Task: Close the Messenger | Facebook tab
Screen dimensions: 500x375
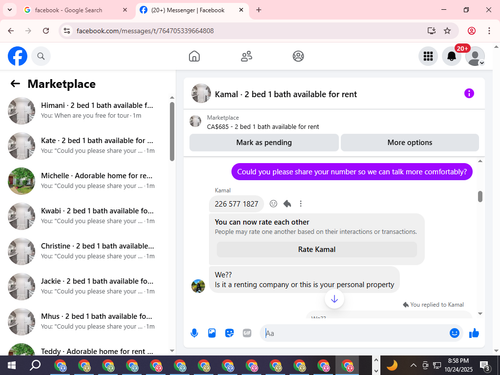Action: pyautogui.click(x=241, y=10)
